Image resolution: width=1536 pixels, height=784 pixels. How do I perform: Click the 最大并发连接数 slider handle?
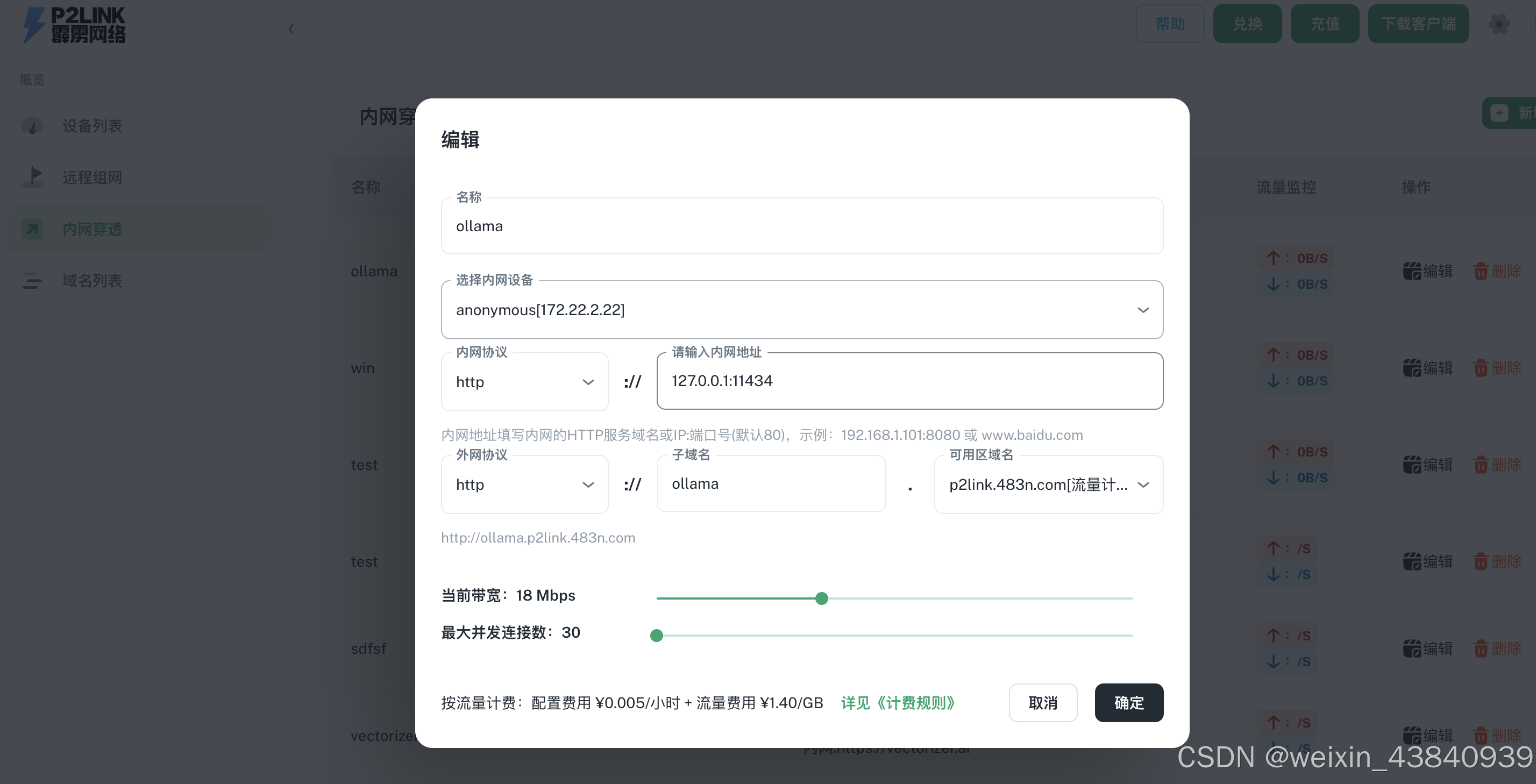click(x=657, y=636)
